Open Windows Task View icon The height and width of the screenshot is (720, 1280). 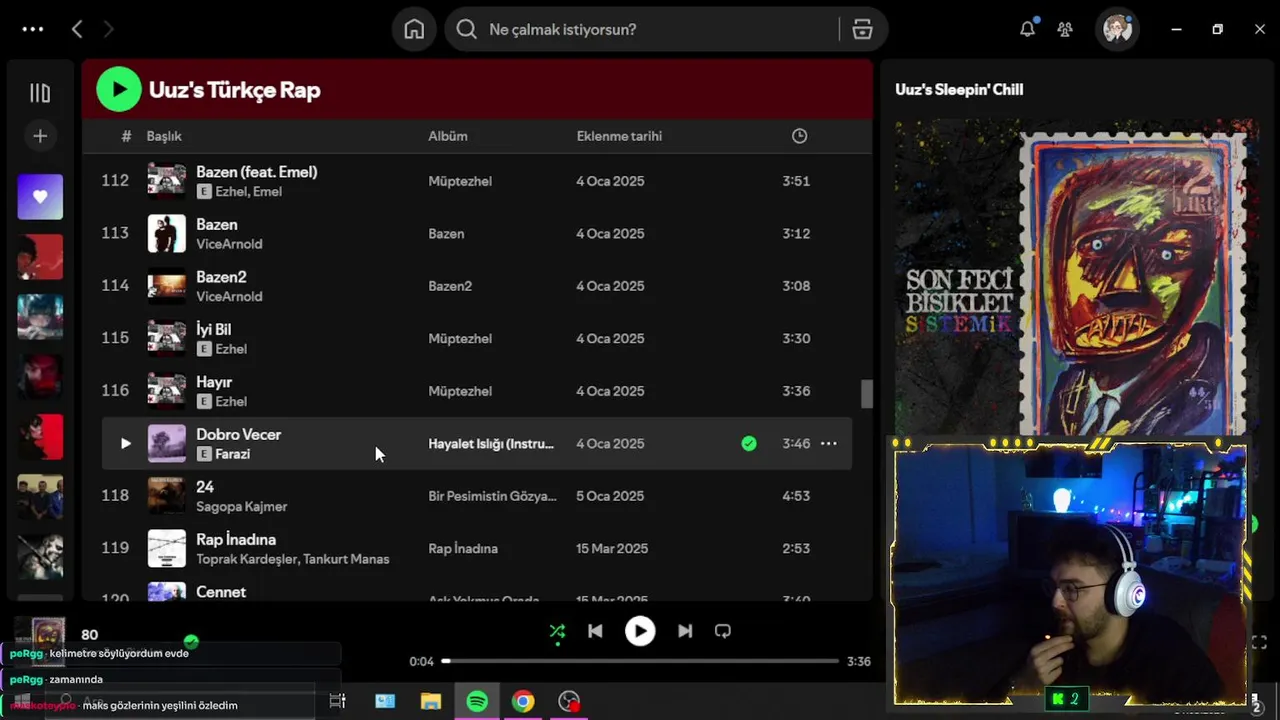click(337, 701)
